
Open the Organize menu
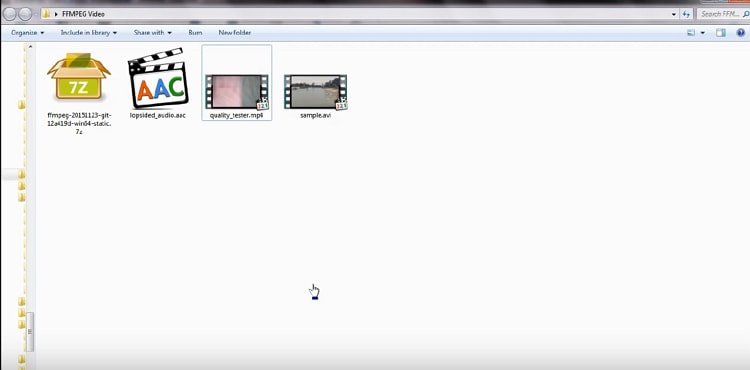[x=27, y=33]
